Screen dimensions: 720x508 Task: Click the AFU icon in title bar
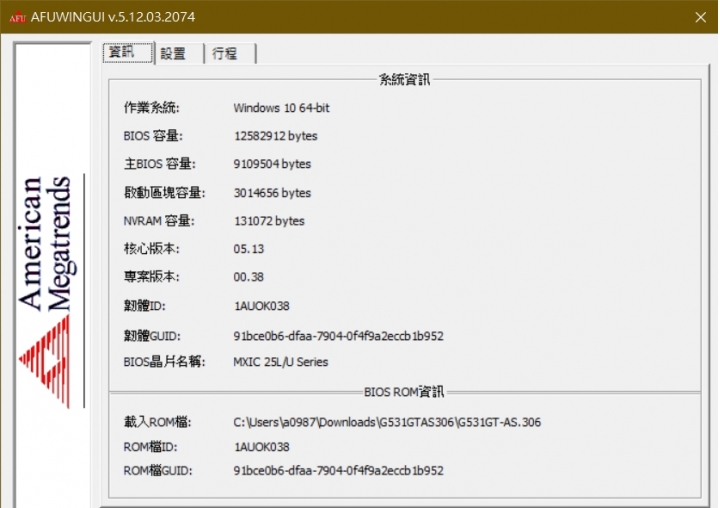pyautogui.click(x=17, y=17)
